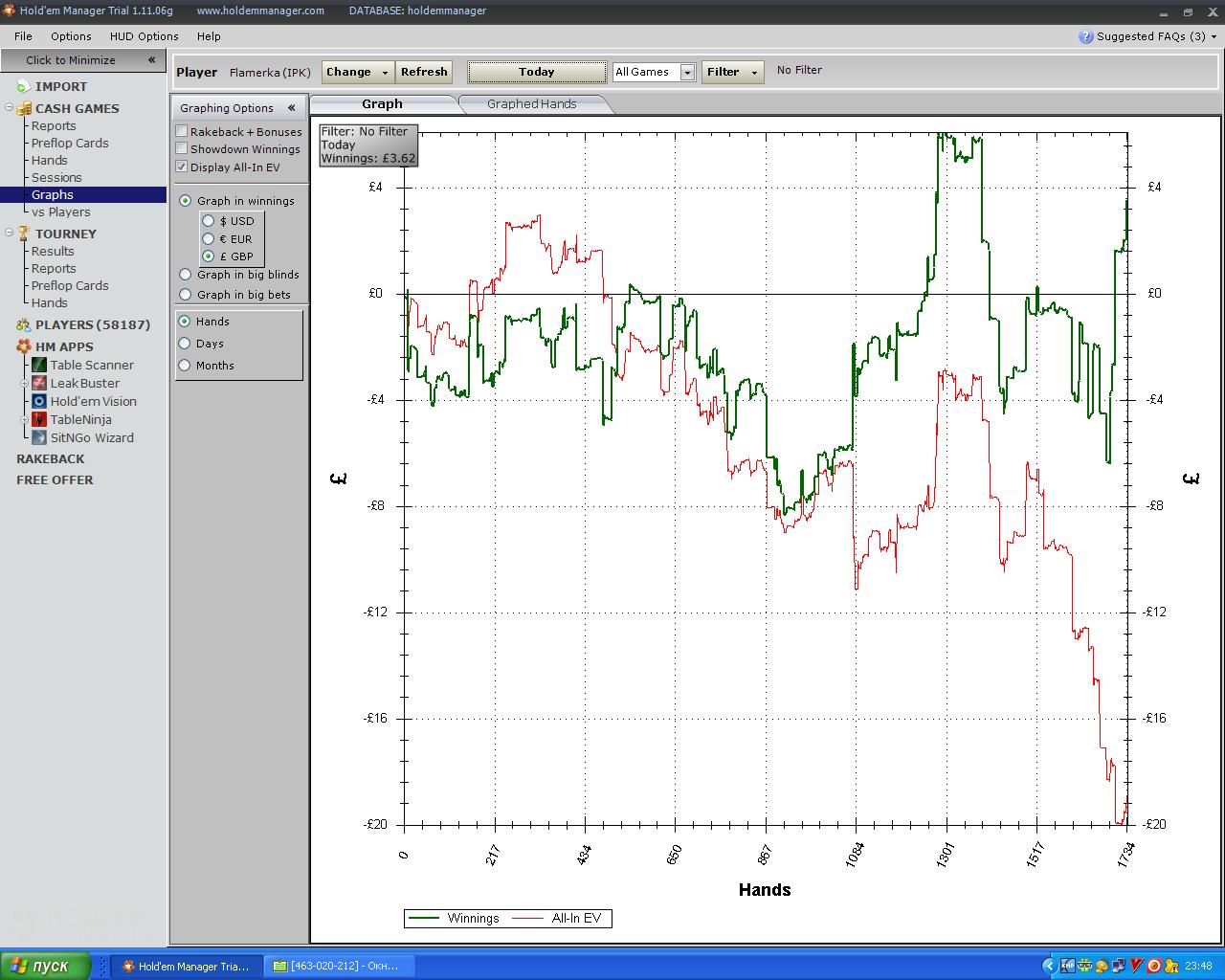Image resolution: width=1225 pixels, height=980 pixels.
Task: Click the Players group icon
Action: [x=23, y=325]
